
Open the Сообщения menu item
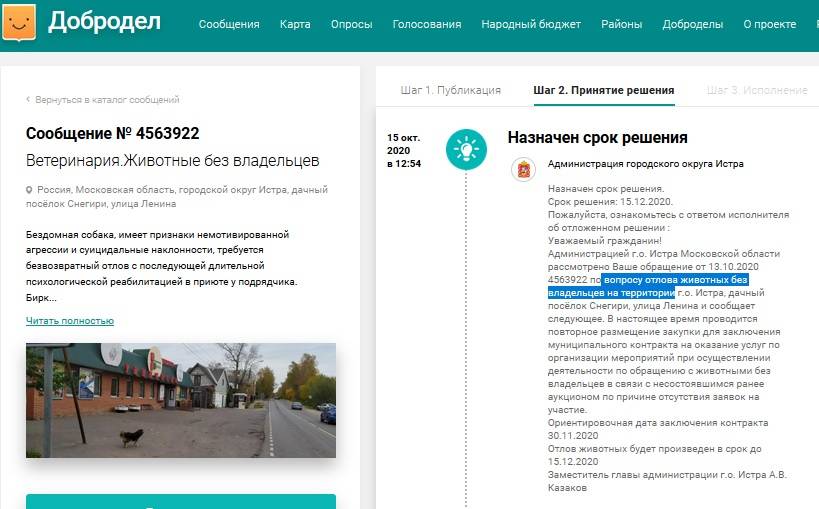click(x=229, y=24)
